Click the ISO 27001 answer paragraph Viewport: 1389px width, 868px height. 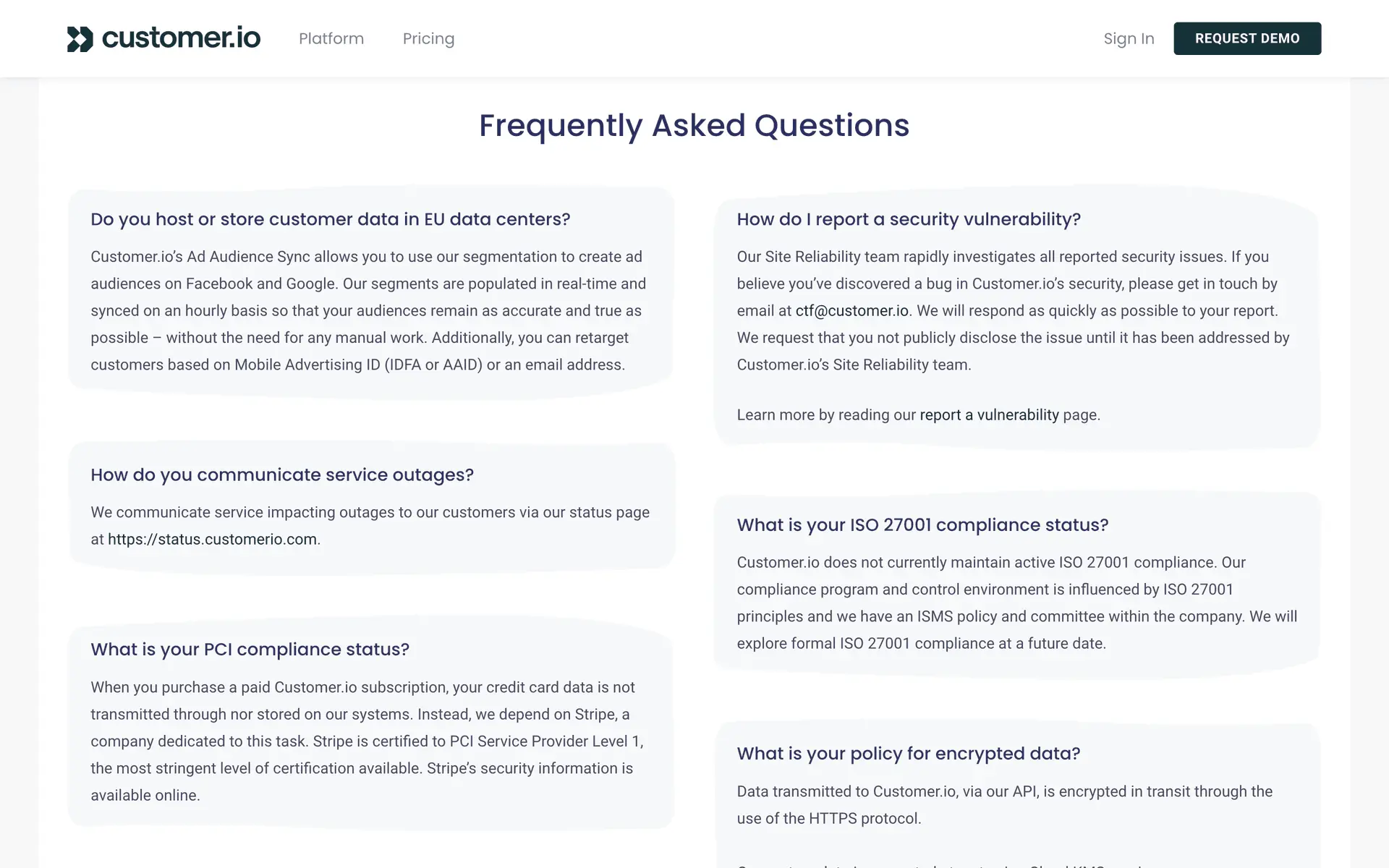[x=1016, y=603]
